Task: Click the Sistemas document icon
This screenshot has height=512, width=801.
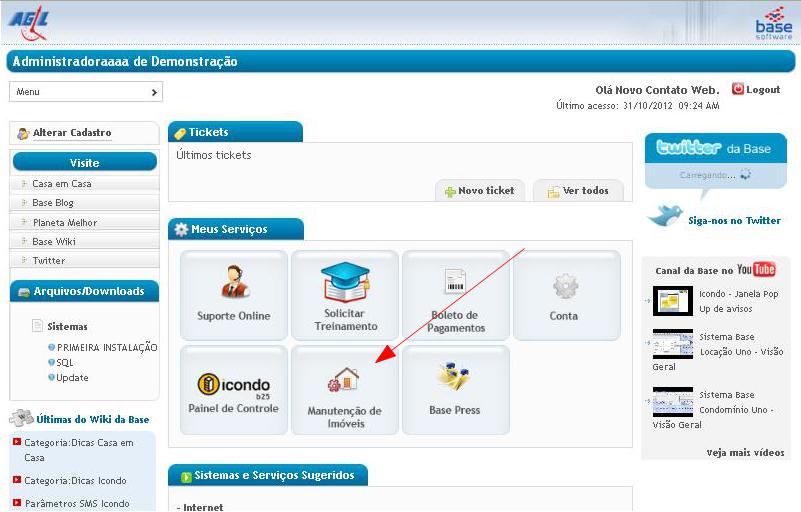Action: click(x=37, y=325)
